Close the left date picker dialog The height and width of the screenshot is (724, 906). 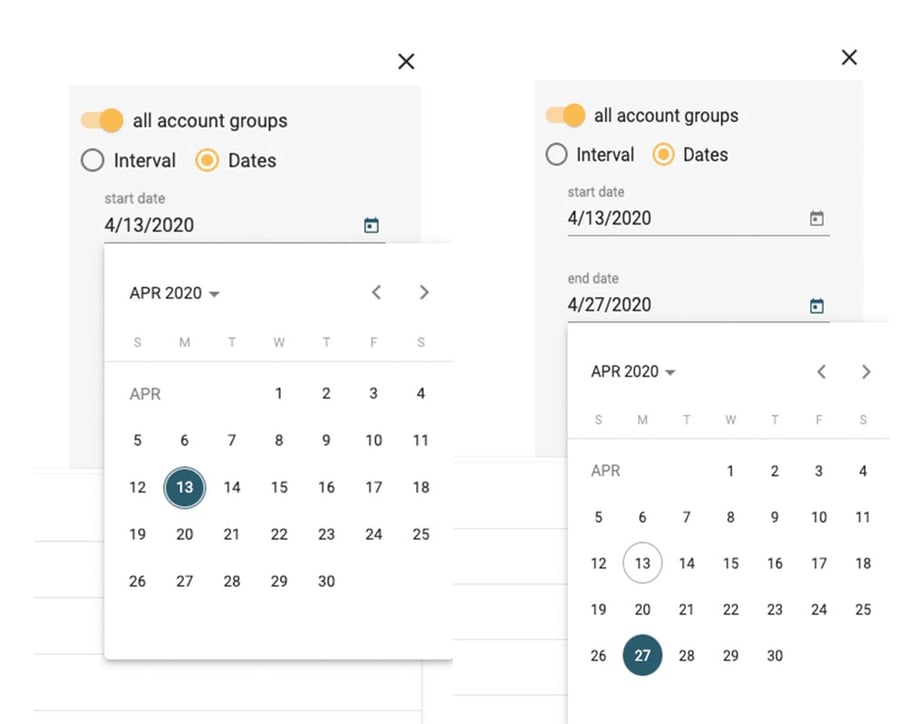406,61
